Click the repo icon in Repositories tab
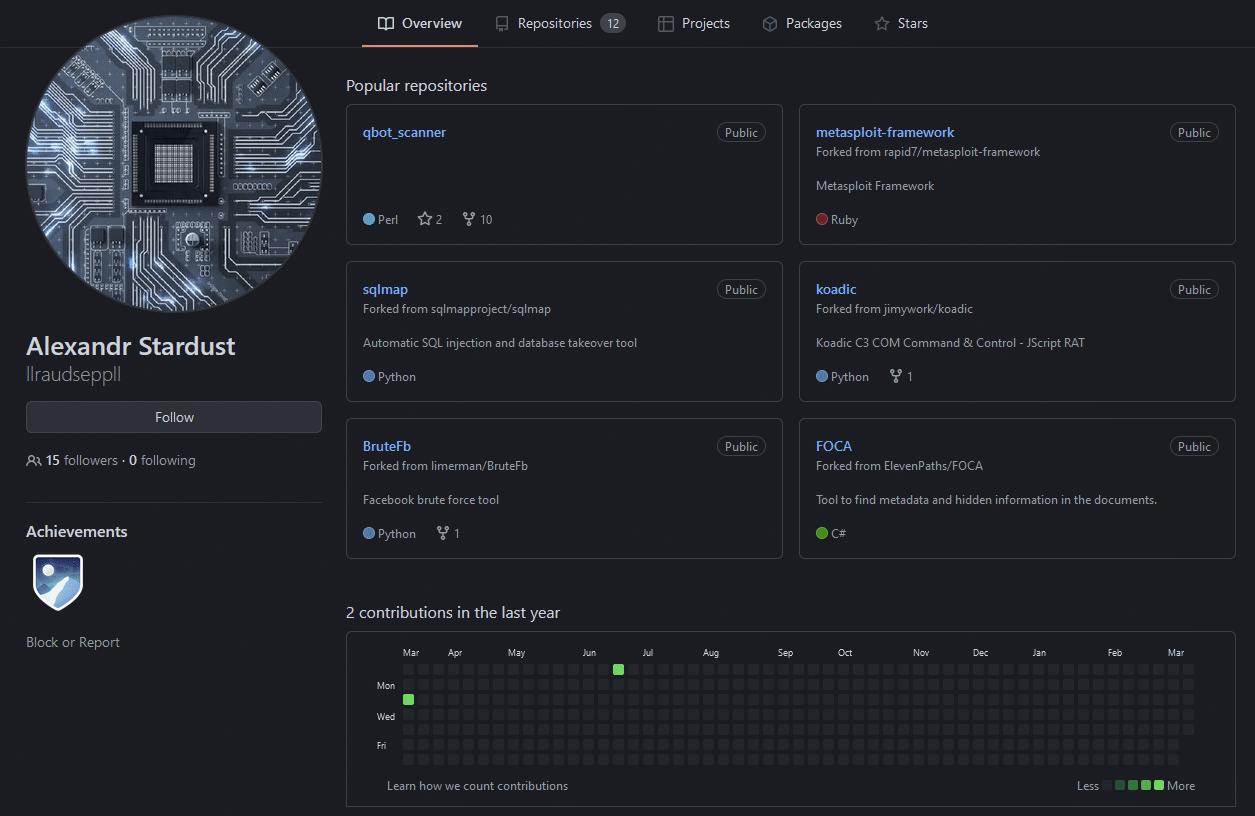 [502, 23]
